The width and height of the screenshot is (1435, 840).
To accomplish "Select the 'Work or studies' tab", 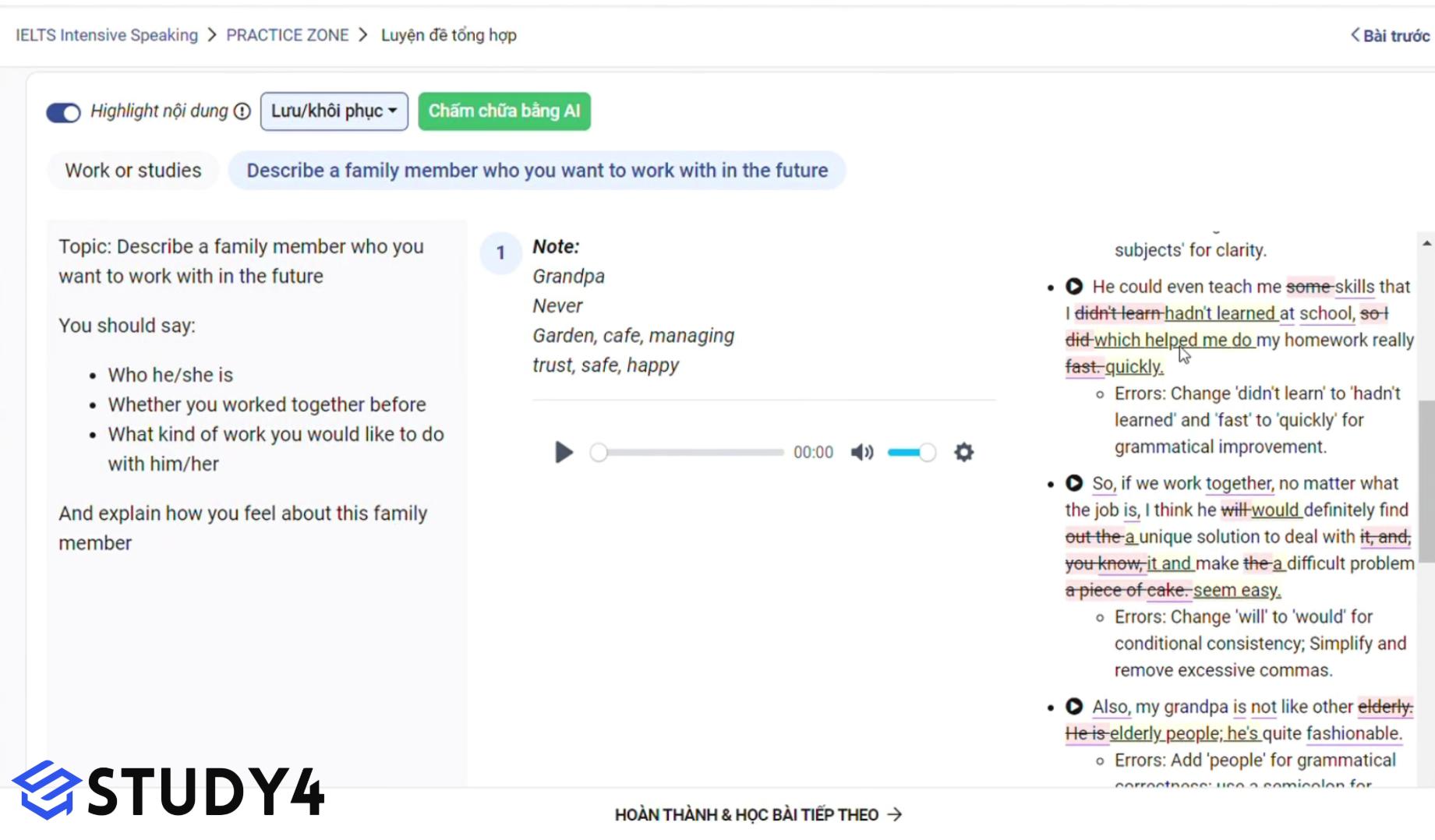I will point(133,171).
